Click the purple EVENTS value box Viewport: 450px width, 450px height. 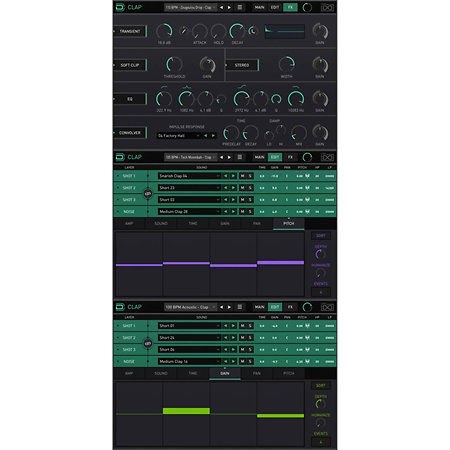(321, 292)
